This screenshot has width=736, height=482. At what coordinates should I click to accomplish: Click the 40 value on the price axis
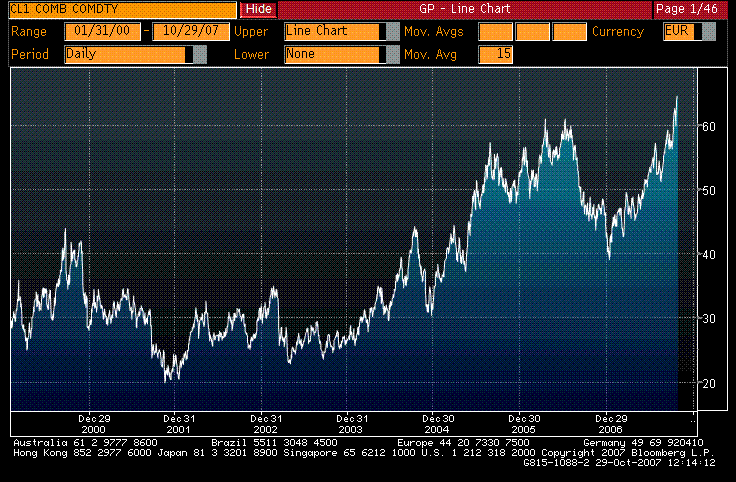(x=709, y=254)
